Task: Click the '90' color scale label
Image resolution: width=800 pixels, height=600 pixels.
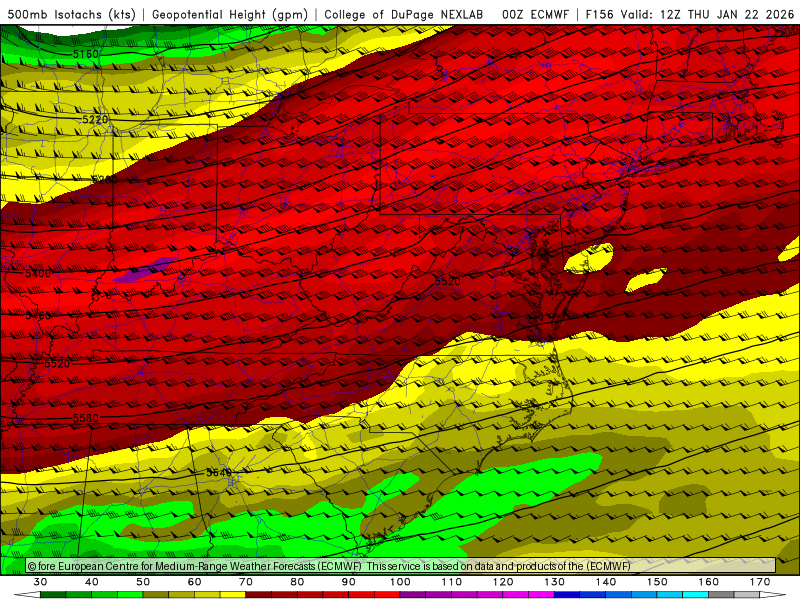Action: (349, 582)
